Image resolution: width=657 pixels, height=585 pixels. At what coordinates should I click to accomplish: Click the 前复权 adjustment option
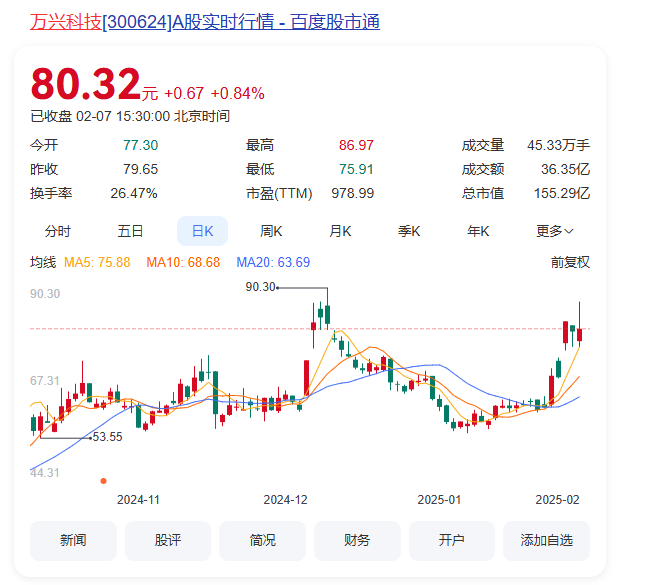click(x=570, y=262)
